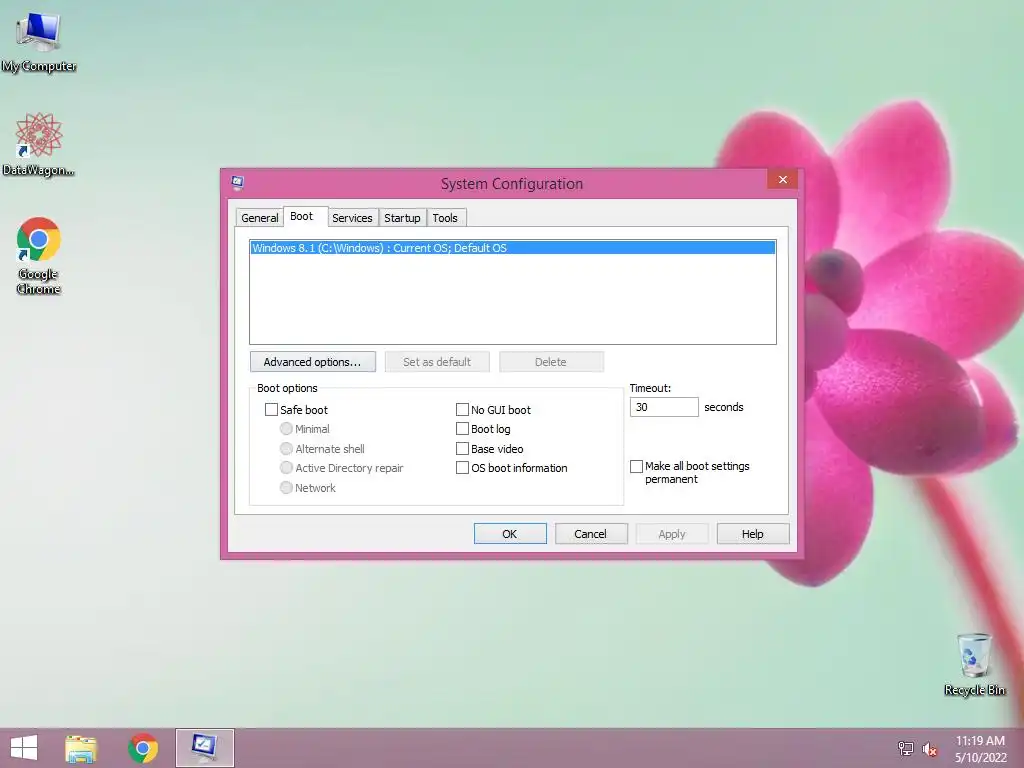
Task: Open Google Chrome desktop shortcut
Action: (x=39, y=255)
